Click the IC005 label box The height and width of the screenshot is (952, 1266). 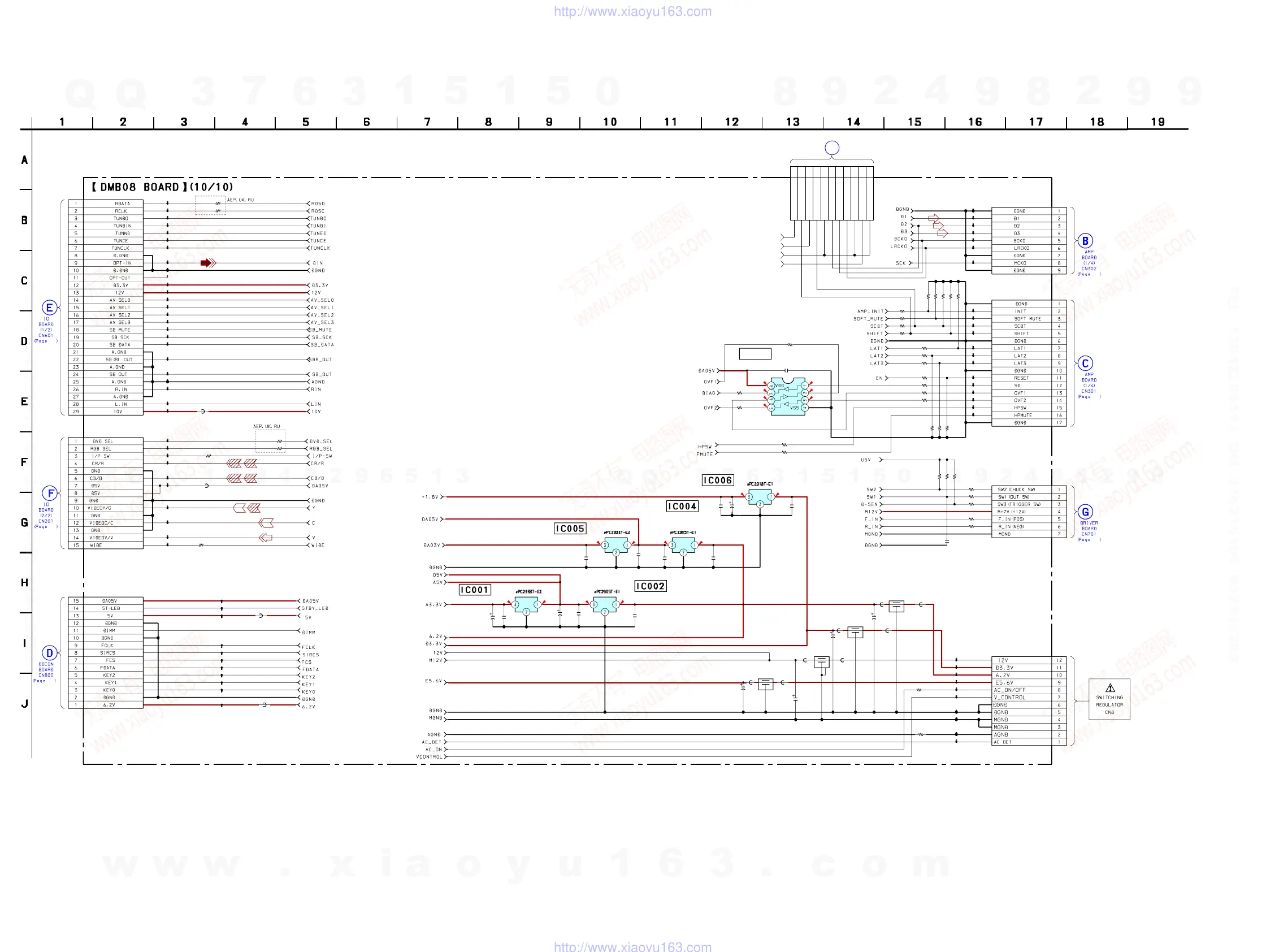570,529
